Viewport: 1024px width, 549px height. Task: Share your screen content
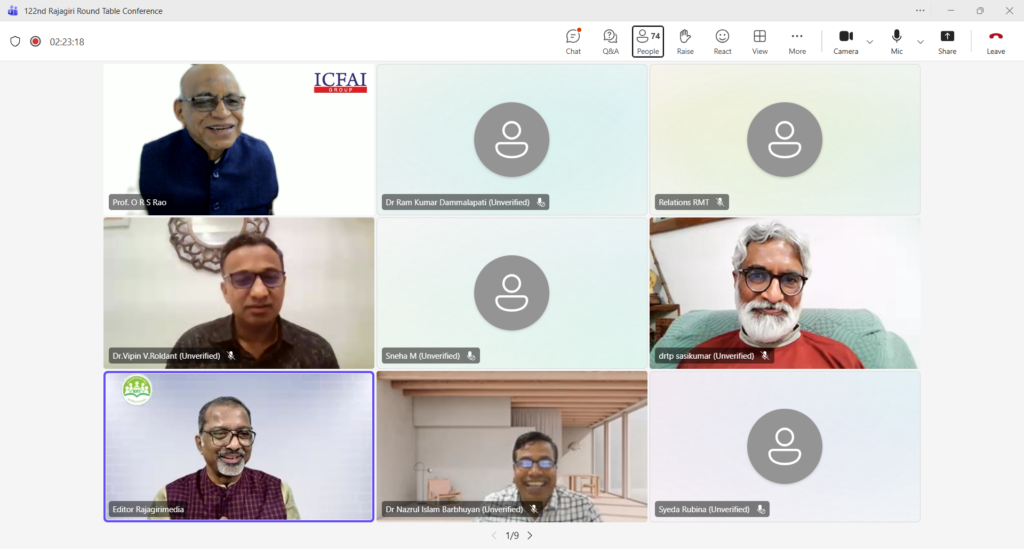(x=947, y=41)
